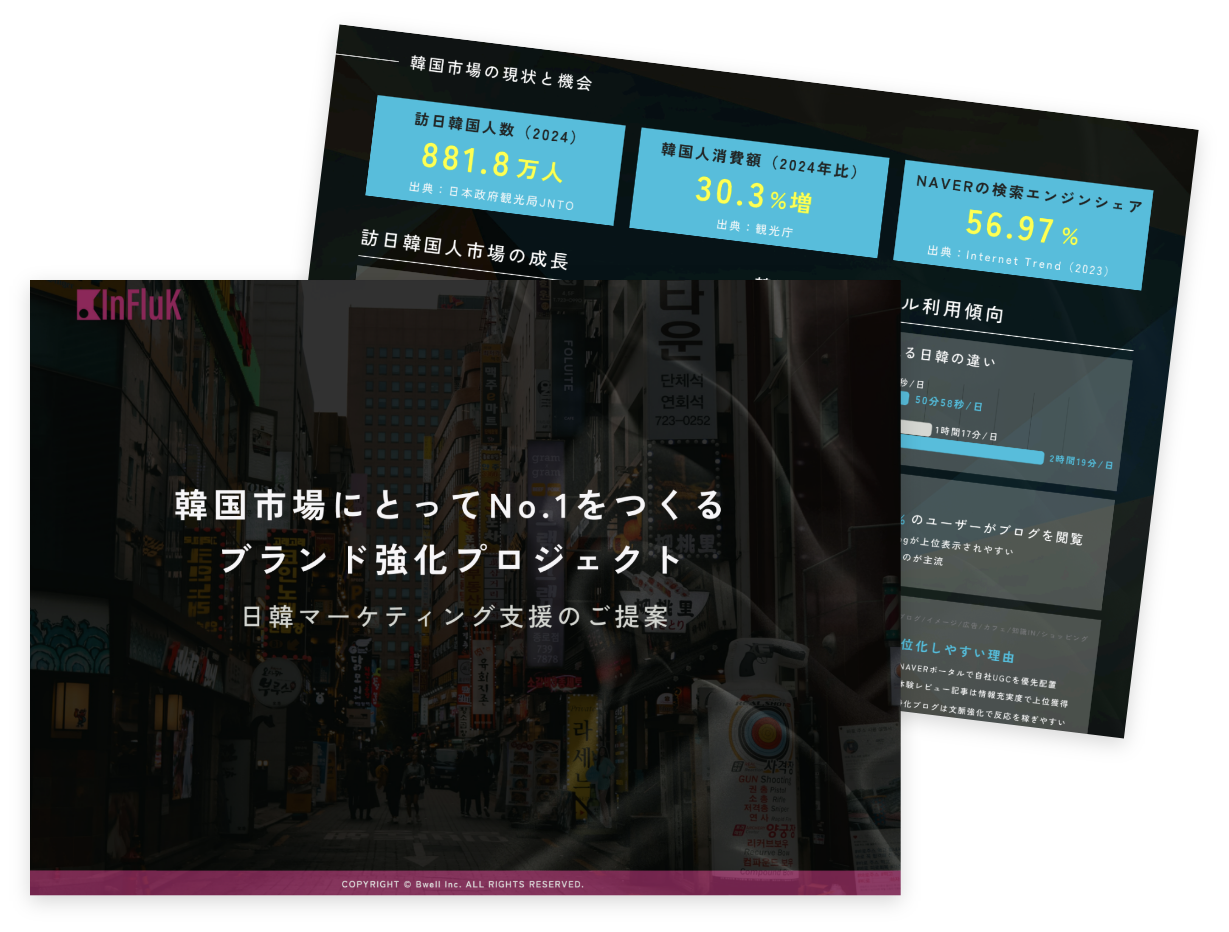The width and height of the screenshot is (1229, 932).
Task: Click the partly hidden heading "ル利用傾向"
Action: point(953,311)
